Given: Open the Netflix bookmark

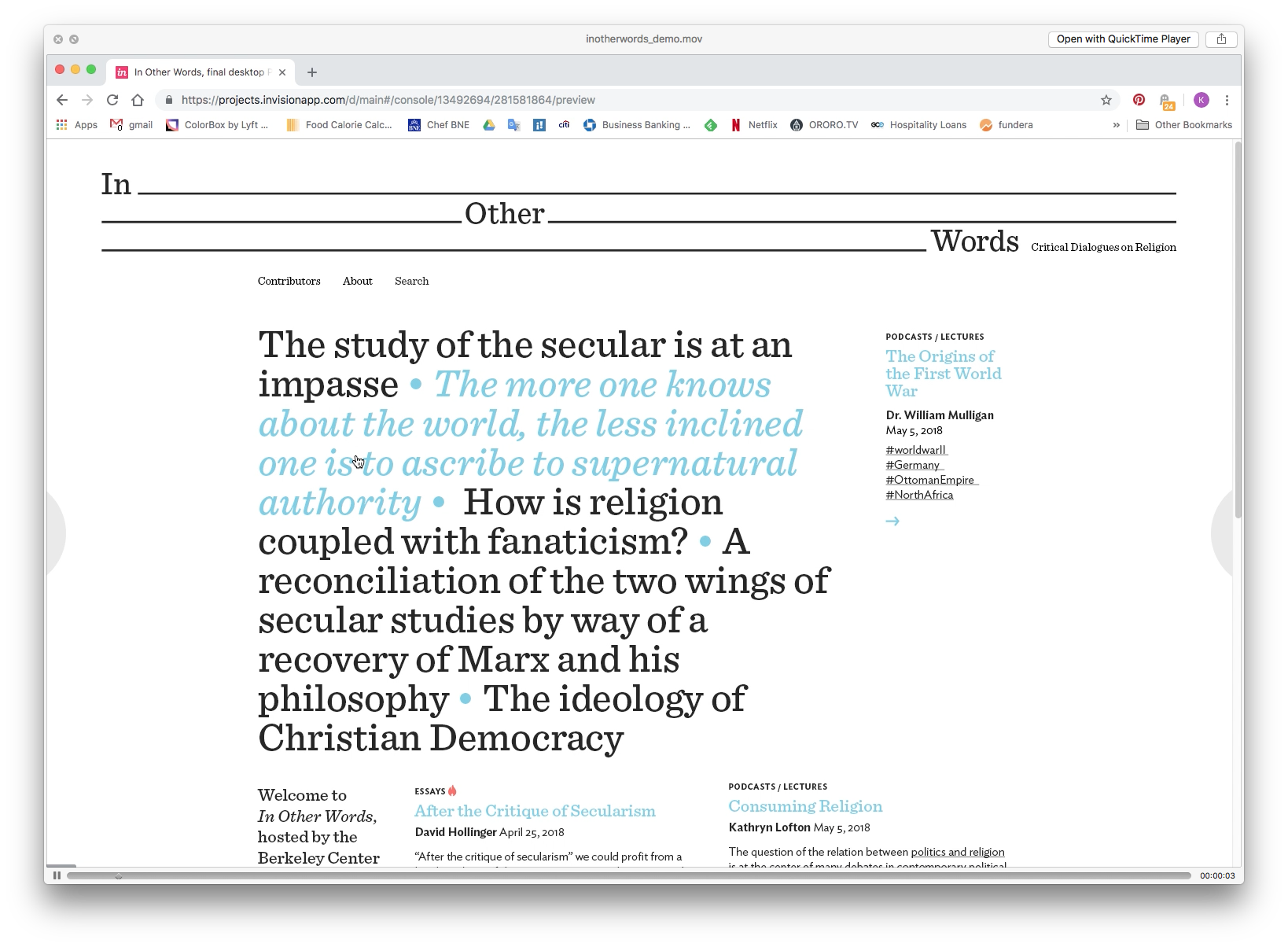Looking at the screenshot, I should [x=754, y=125].
